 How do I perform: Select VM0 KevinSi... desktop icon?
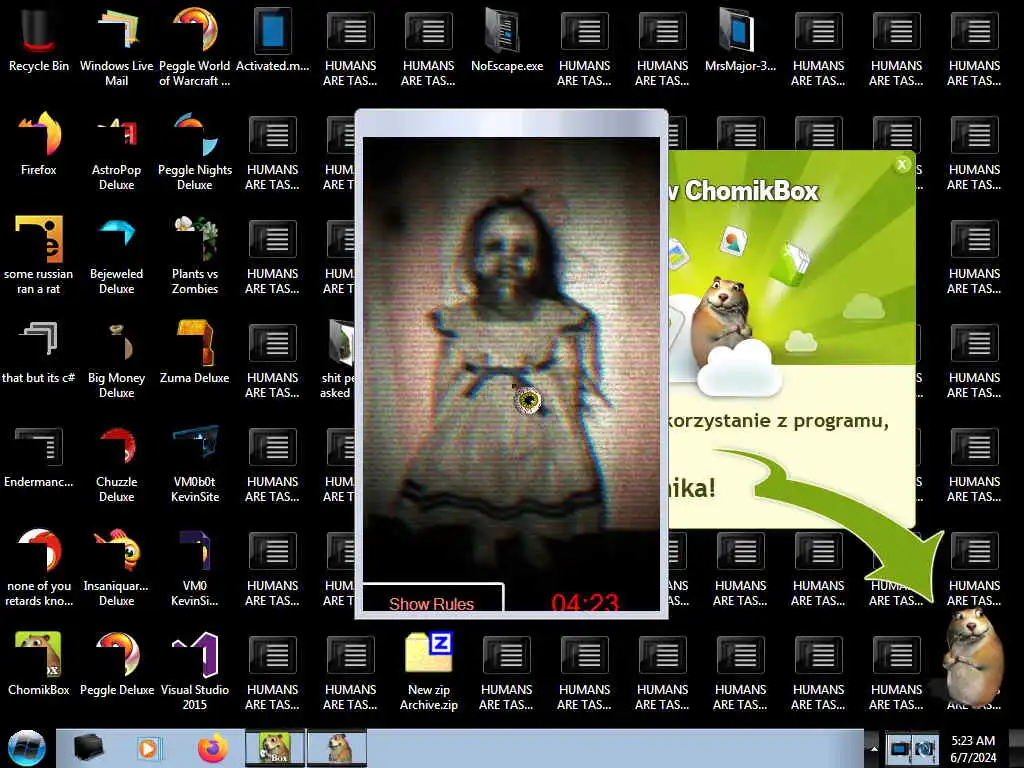click(195, 568)
